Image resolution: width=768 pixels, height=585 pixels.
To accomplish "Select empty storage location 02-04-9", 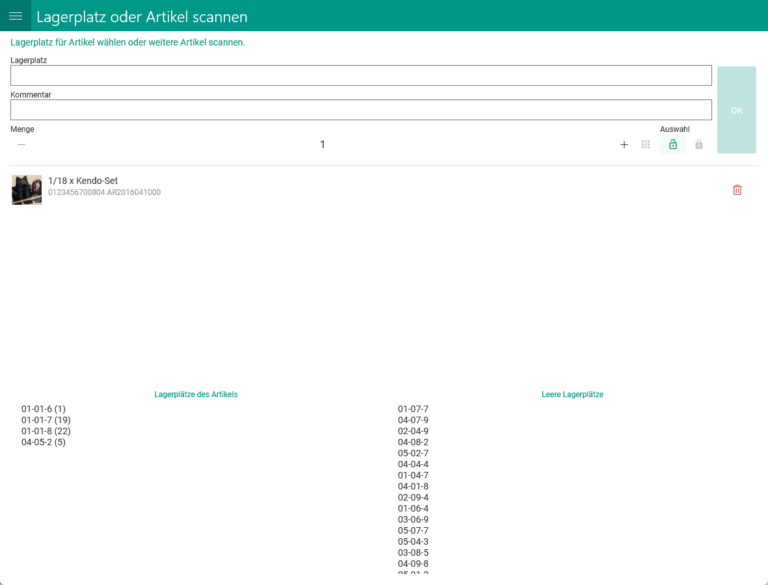I will [413, 431].
